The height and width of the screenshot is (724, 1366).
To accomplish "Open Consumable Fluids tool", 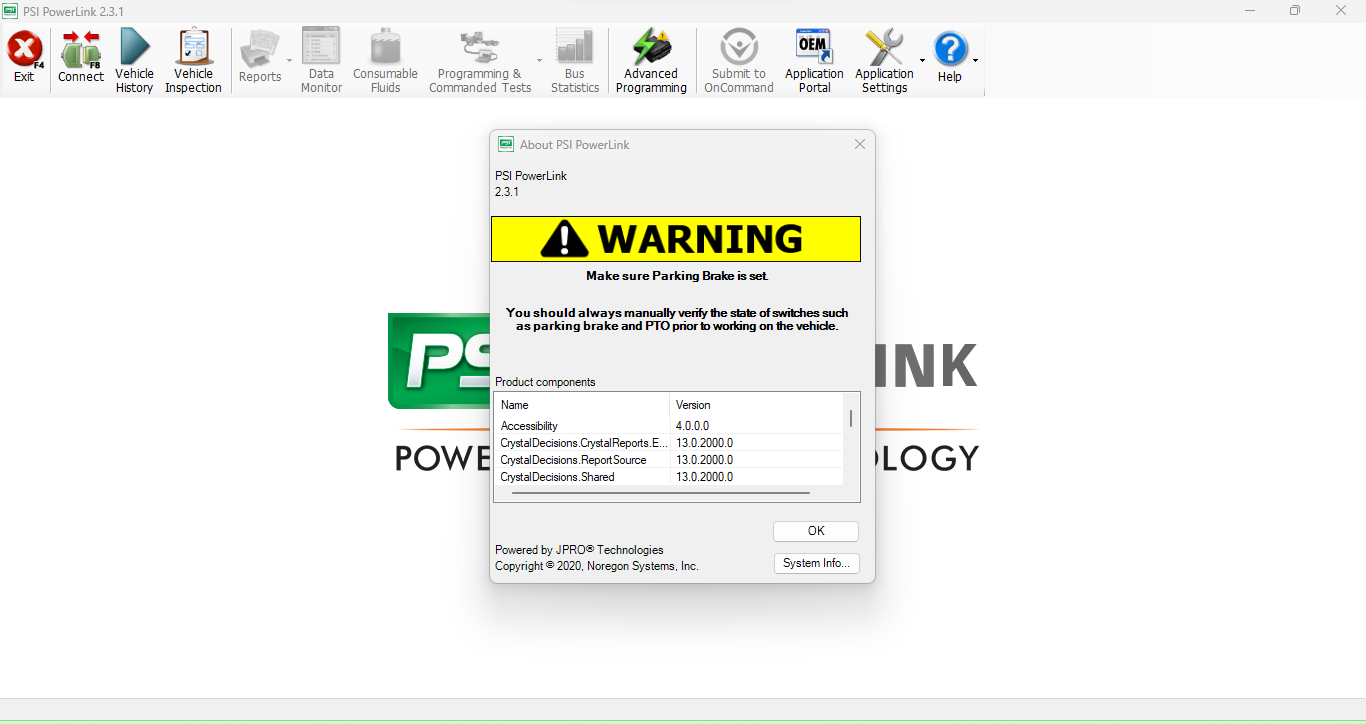I will point(385,61).
